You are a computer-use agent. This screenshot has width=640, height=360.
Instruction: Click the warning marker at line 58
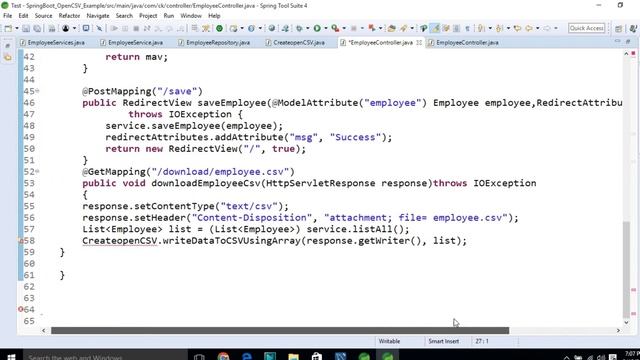click(x=21, y=241)
